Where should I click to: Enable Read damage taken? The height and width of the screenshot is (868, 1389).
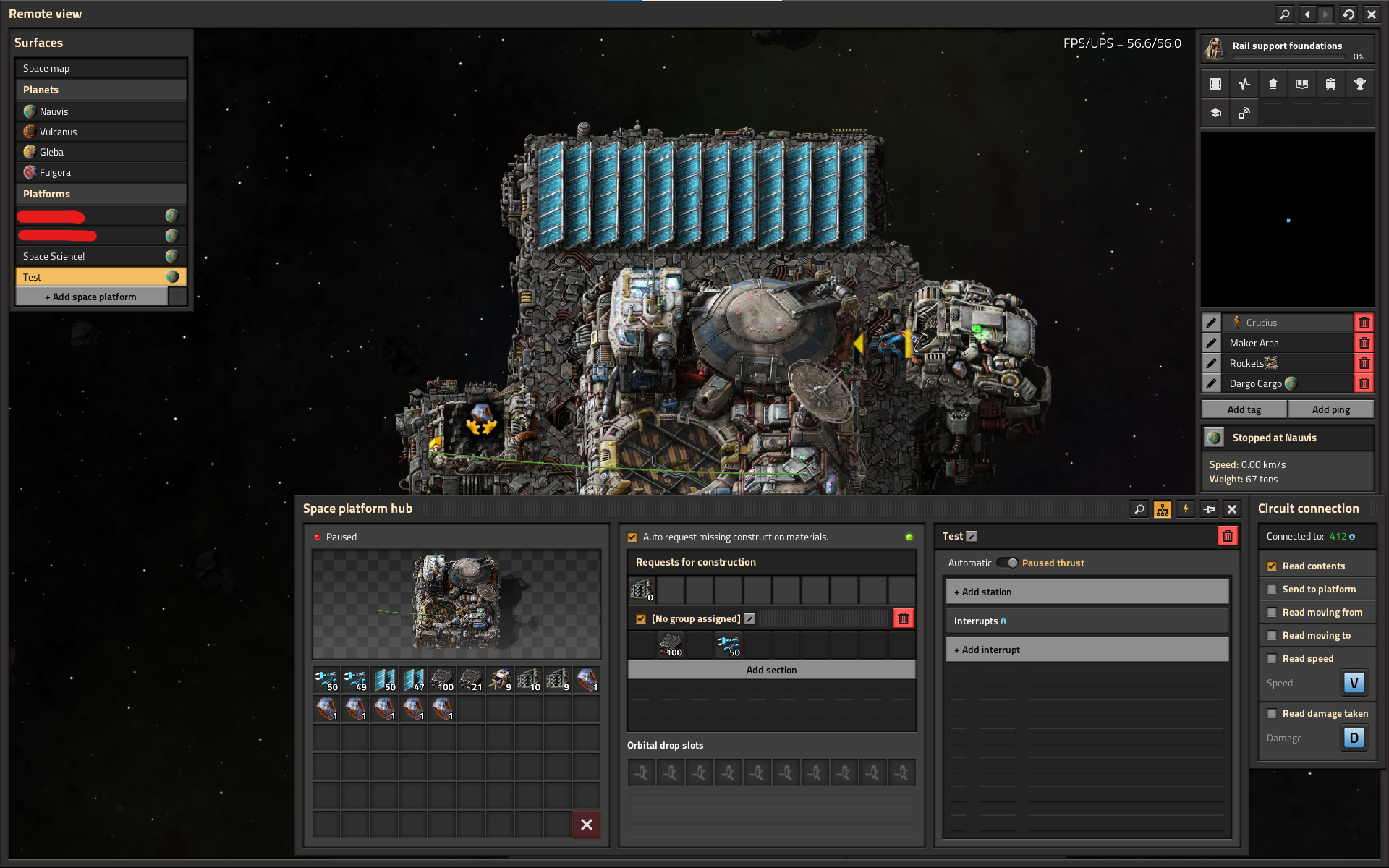[x=1272, y=714]
